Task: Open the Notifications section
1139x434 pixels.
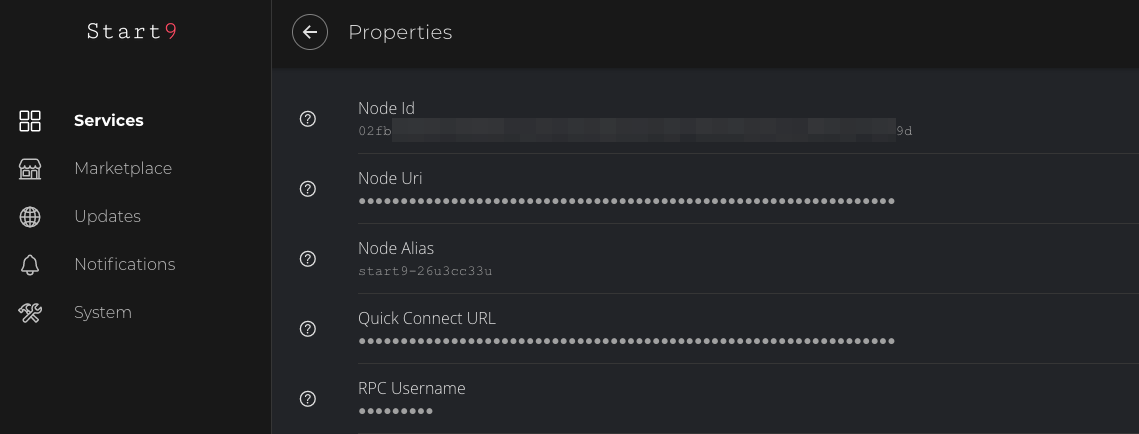Action: point(124,265)
